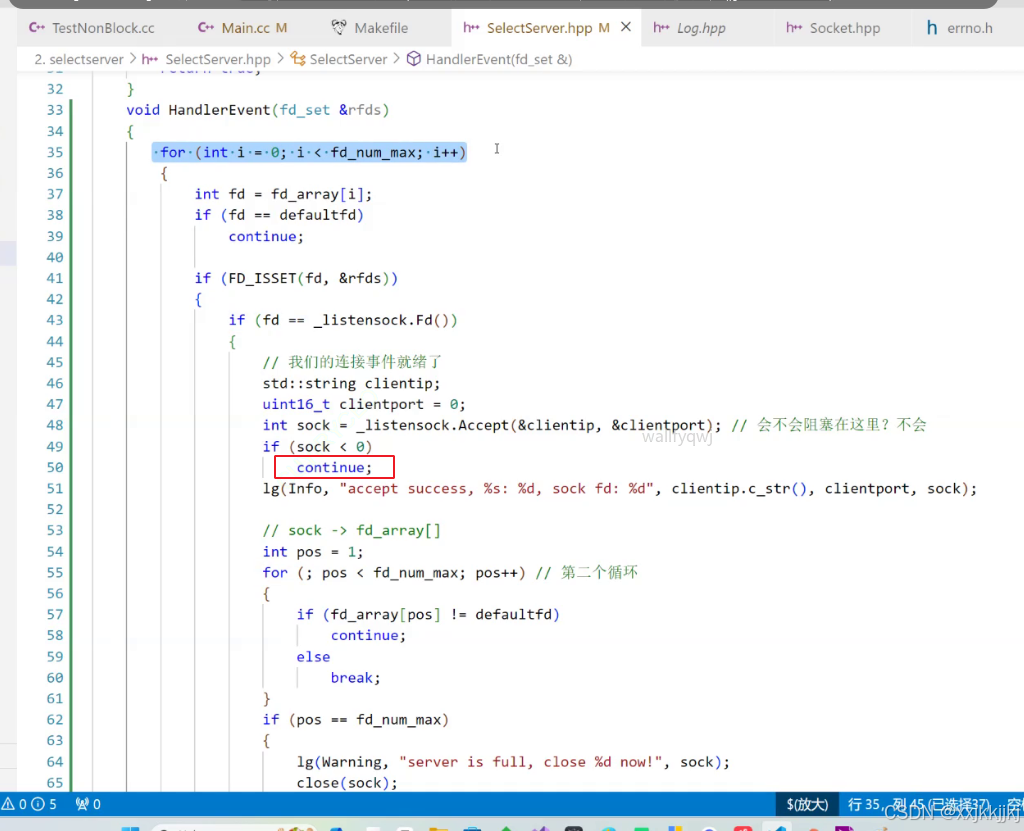
Task: Switch to the TestNonBlock.cc tab
Action: 91,28
